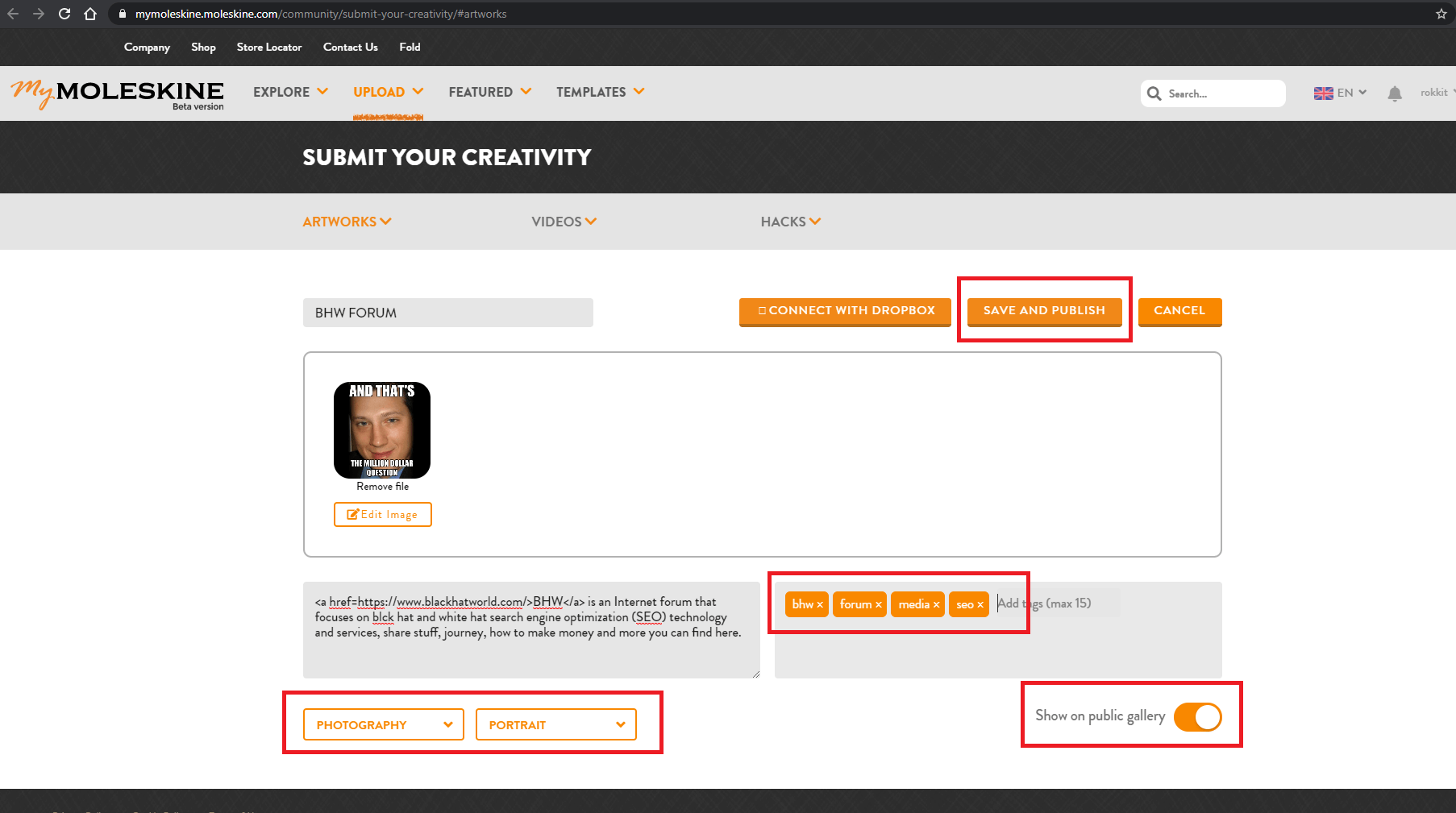This screenshot has width=1456, height=813.
Task: Click the description text area
Action: click(532, 630)
